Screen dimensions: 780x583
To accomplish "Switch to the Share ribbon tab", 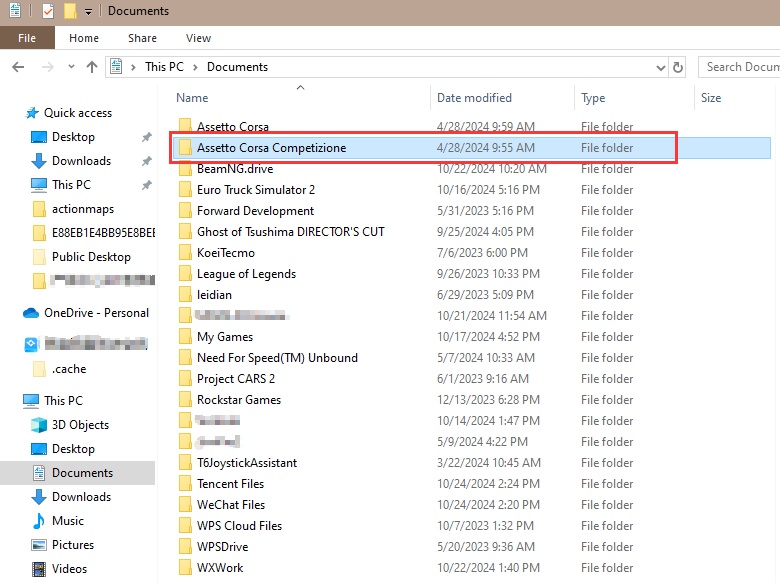I will point(142,38).
